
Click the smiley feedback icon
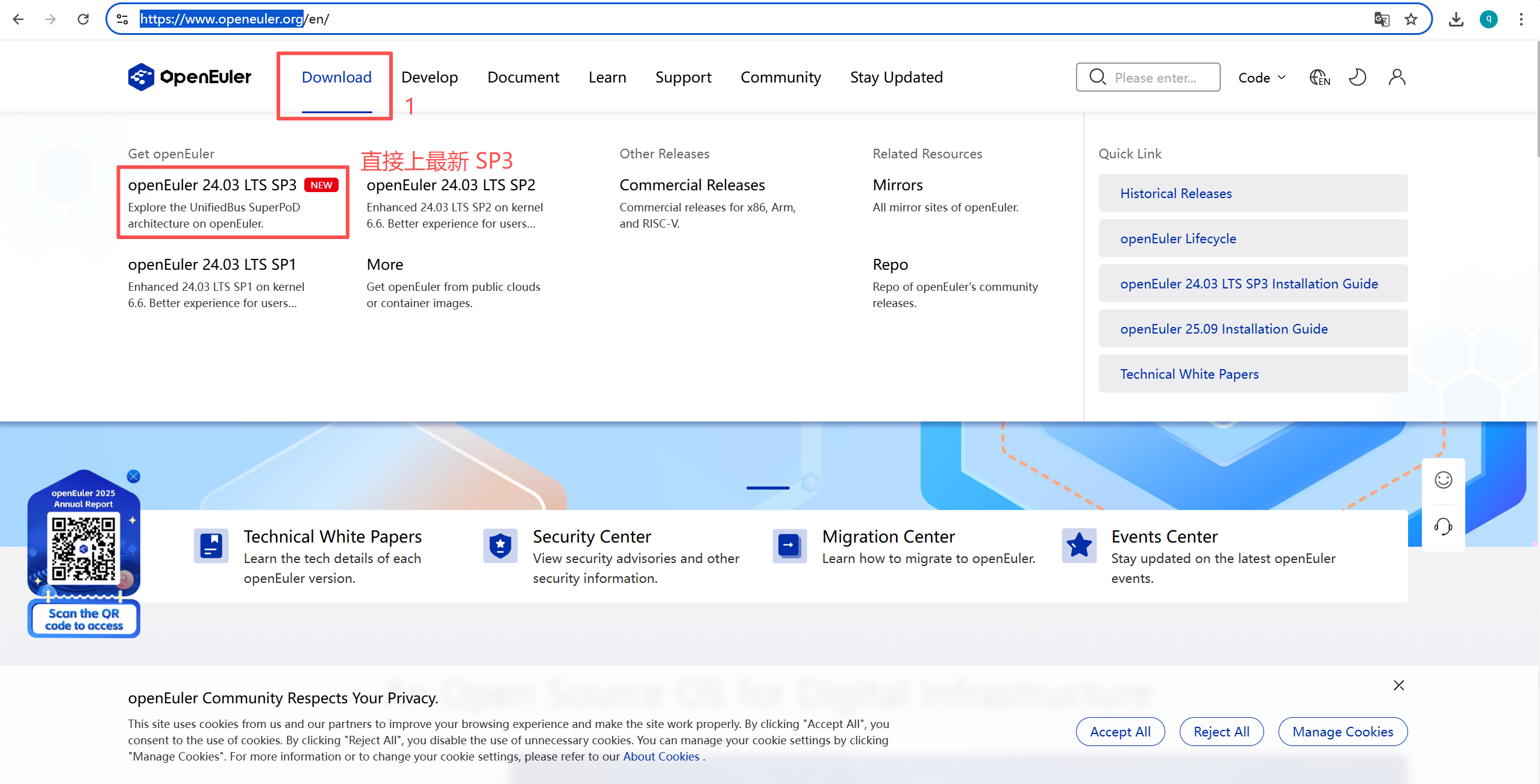pyautogui.click(x=1443, y=480)
